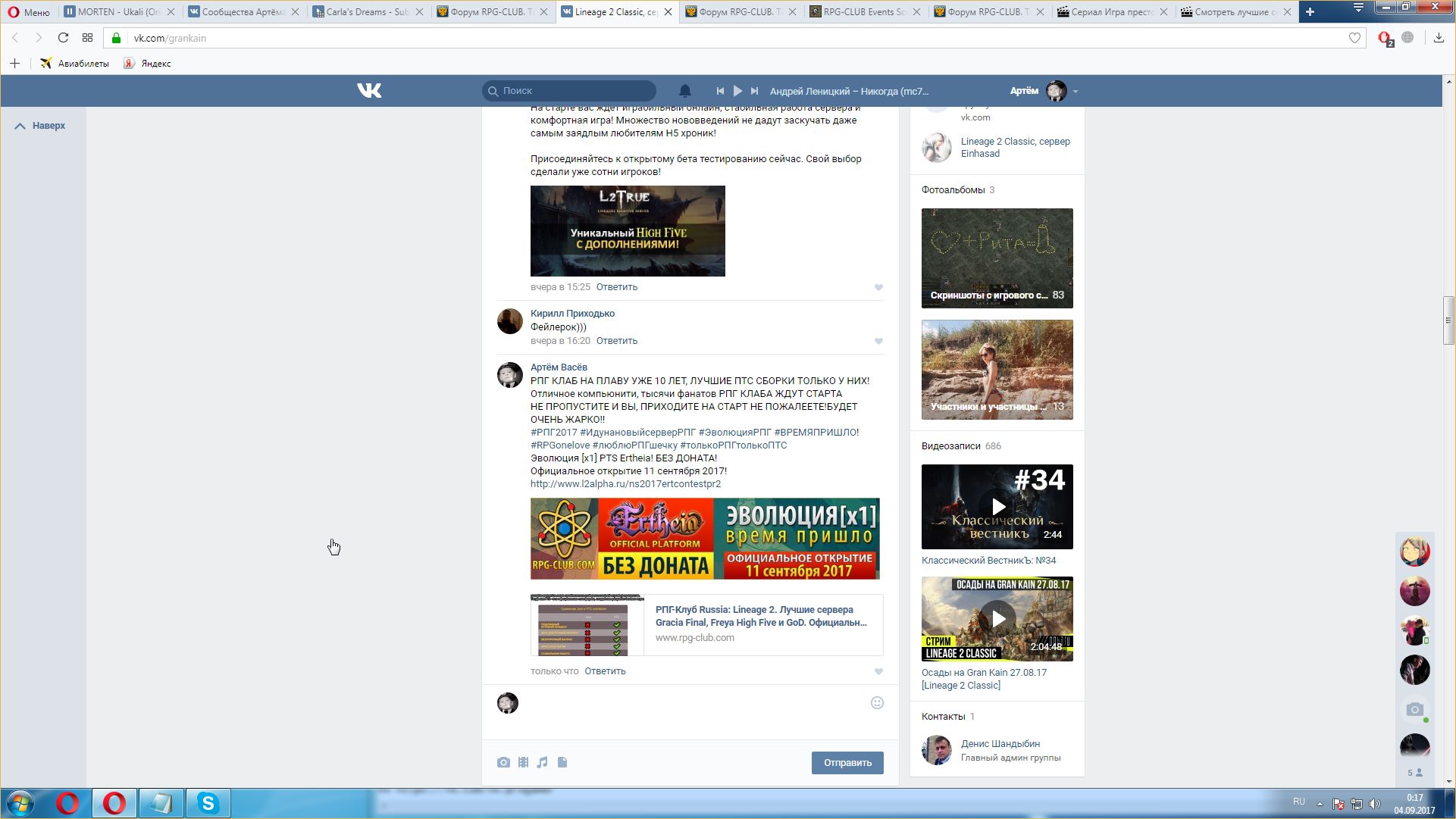Screen dimensions: 1456x819
Task: Attach a photo with camera icon
Action: (503, 763)
